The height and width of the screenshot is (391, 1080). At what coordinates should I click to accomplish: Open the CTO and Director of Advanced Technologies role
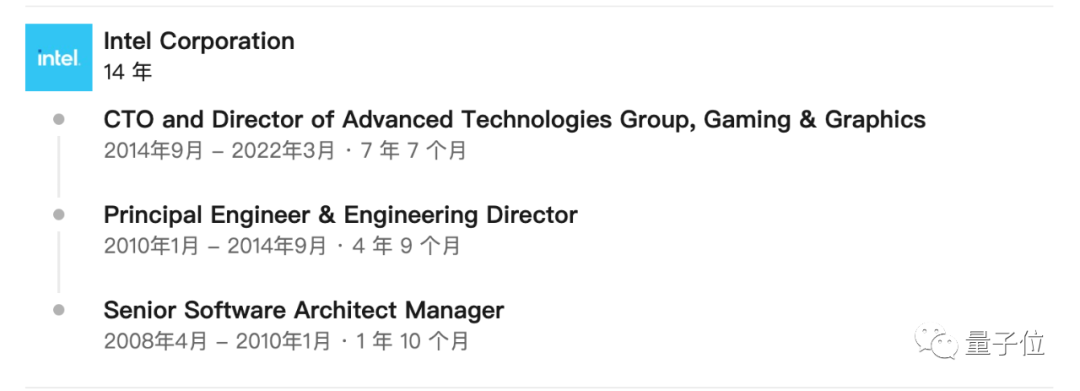point(515,120)
